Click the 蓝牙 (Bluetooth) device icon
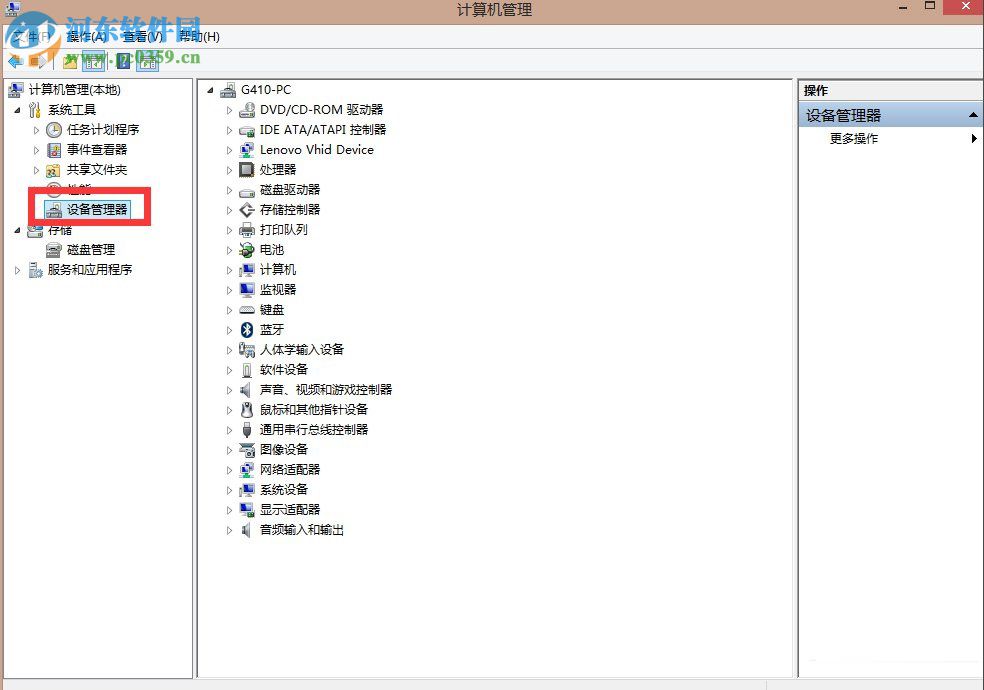Viewport: 984px width, 690px height. tap(247, 330)
